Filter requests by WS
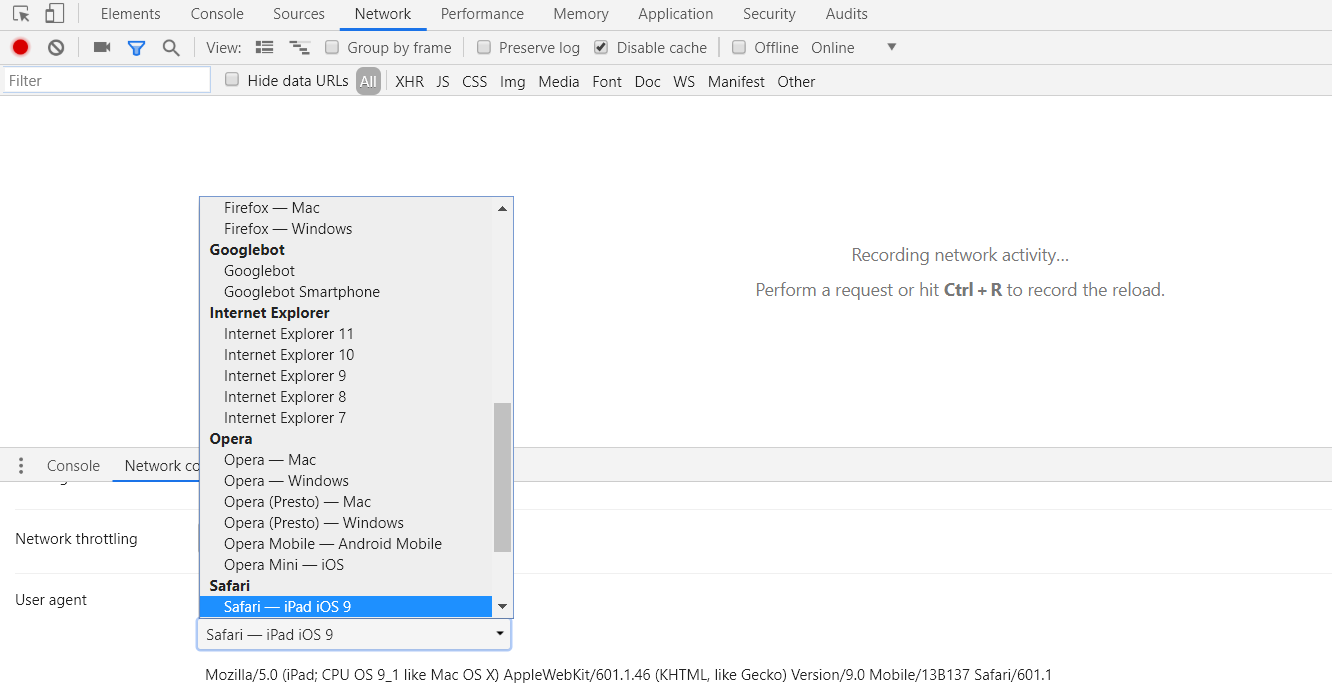This screenshot has width=1332, height=696. 684,81
